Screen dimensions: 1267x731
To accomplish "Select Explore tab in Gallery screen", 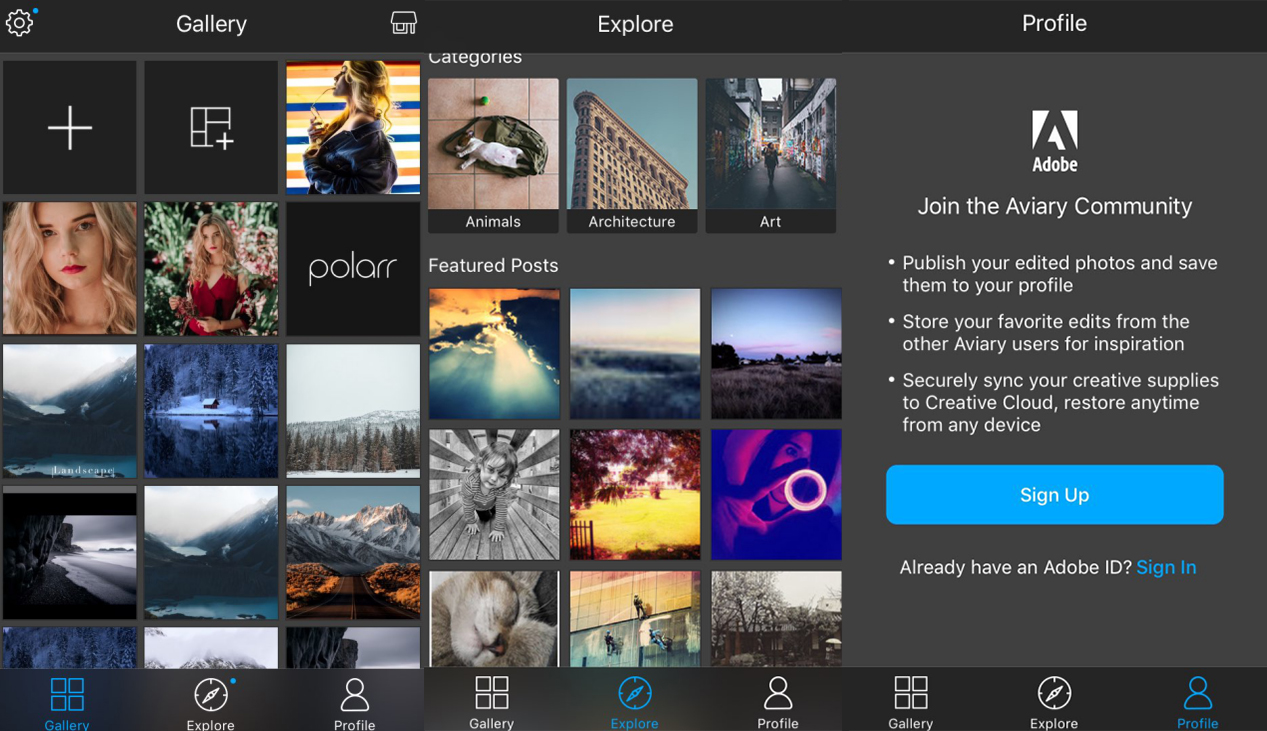I will point(211,703).
